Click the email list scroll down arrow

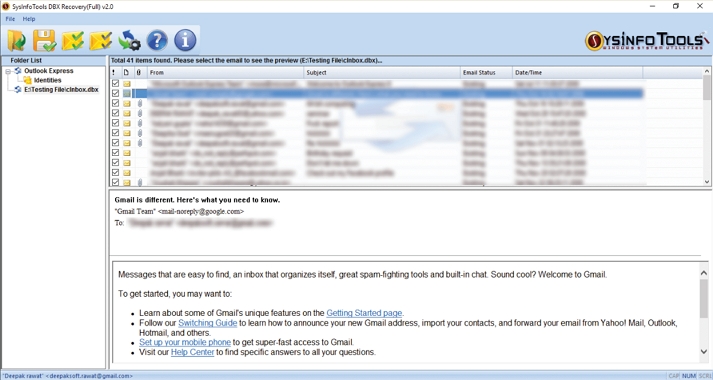tap(707, 181)
